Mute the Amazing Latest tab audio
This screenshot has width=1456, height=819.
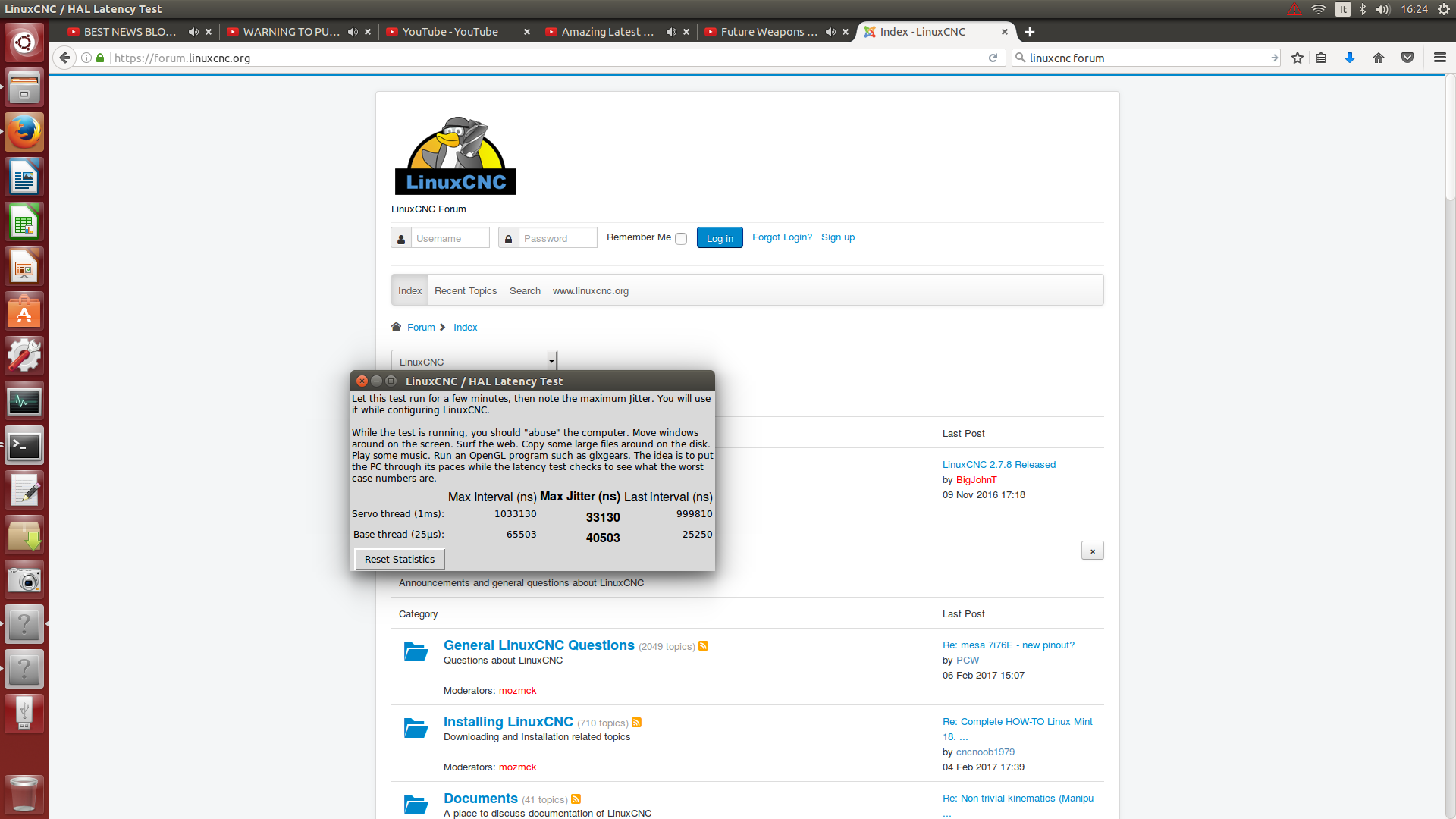coord(671,32)
